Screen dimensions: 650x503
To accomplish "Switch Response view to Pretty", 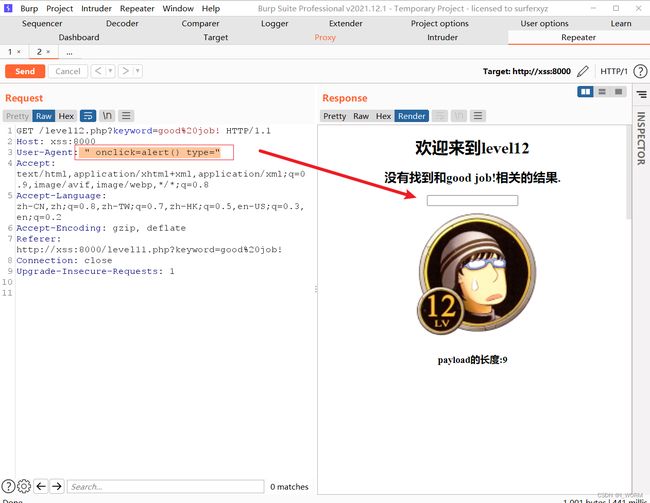I will (335, 116).
